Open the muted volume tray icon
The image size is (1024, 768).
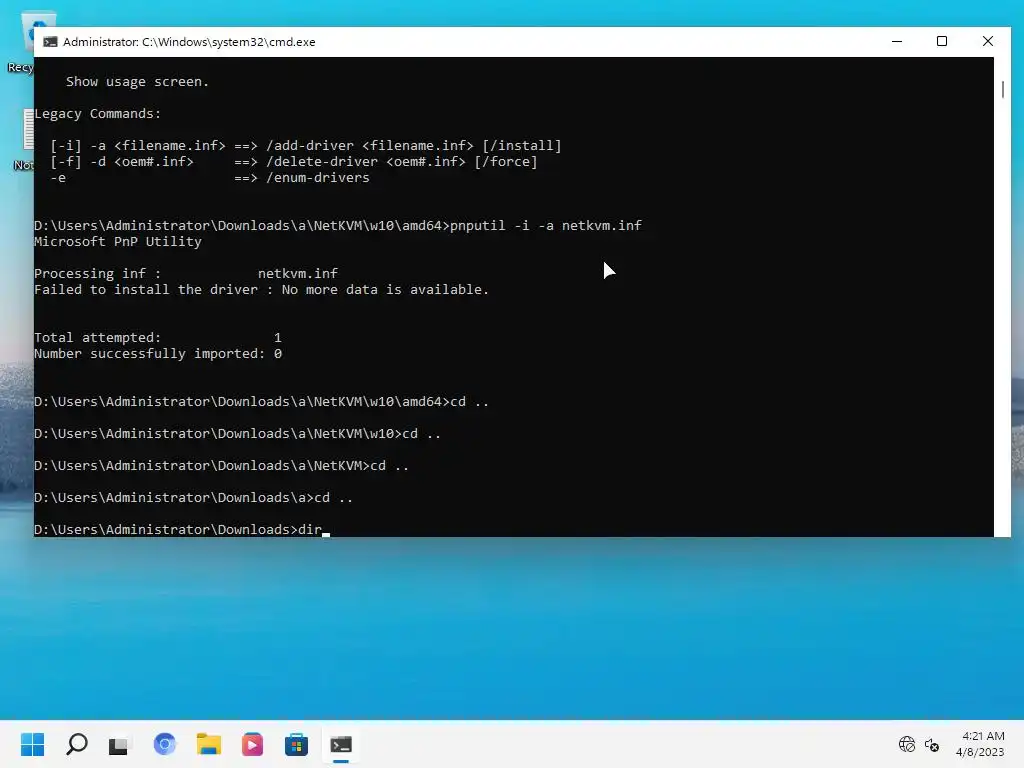pyautogui.click(x=932, y=744)
